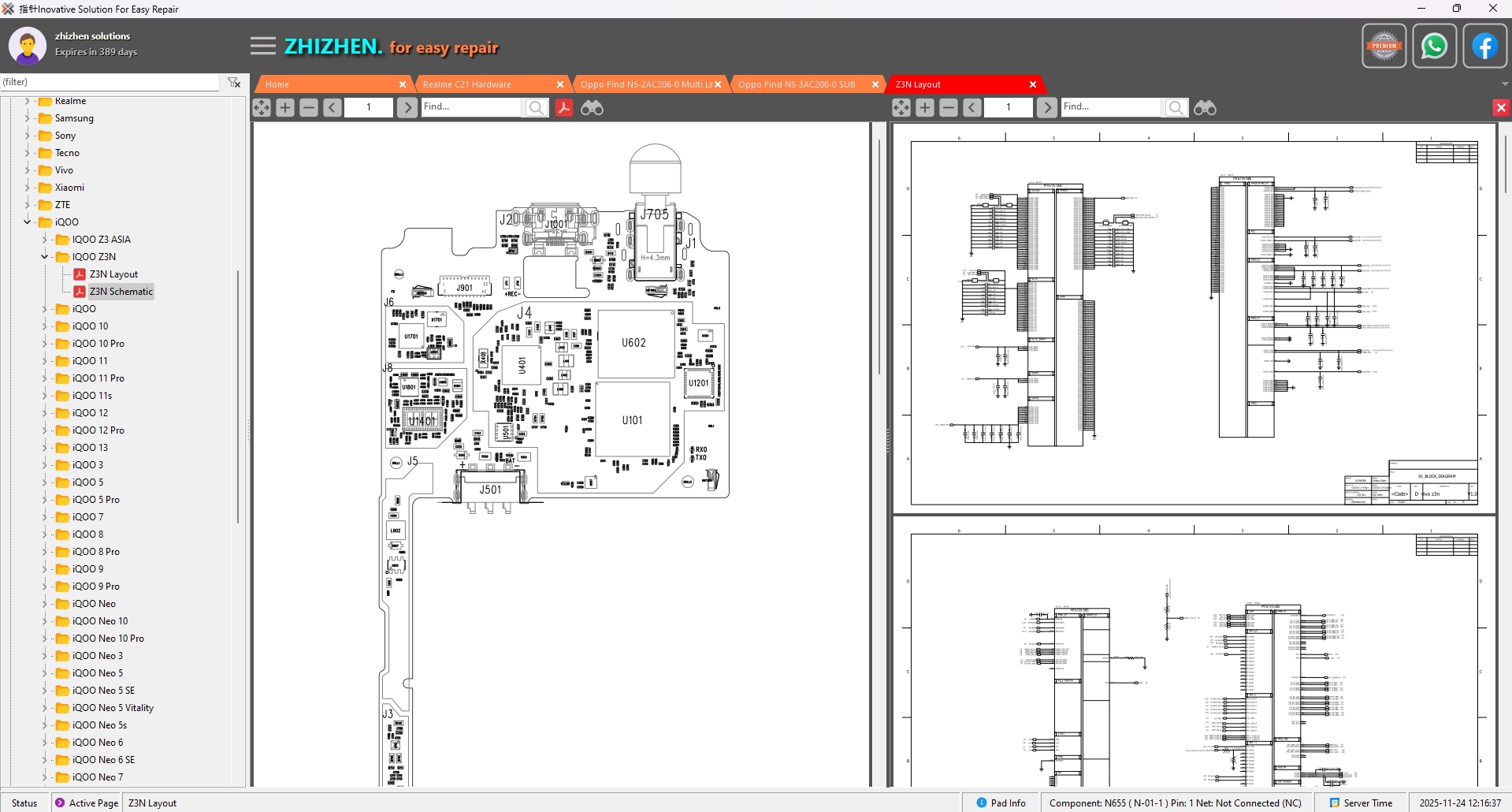Go to previous page in right viewer
This screenshot has height=812, width=1512.
click(972, 107)
